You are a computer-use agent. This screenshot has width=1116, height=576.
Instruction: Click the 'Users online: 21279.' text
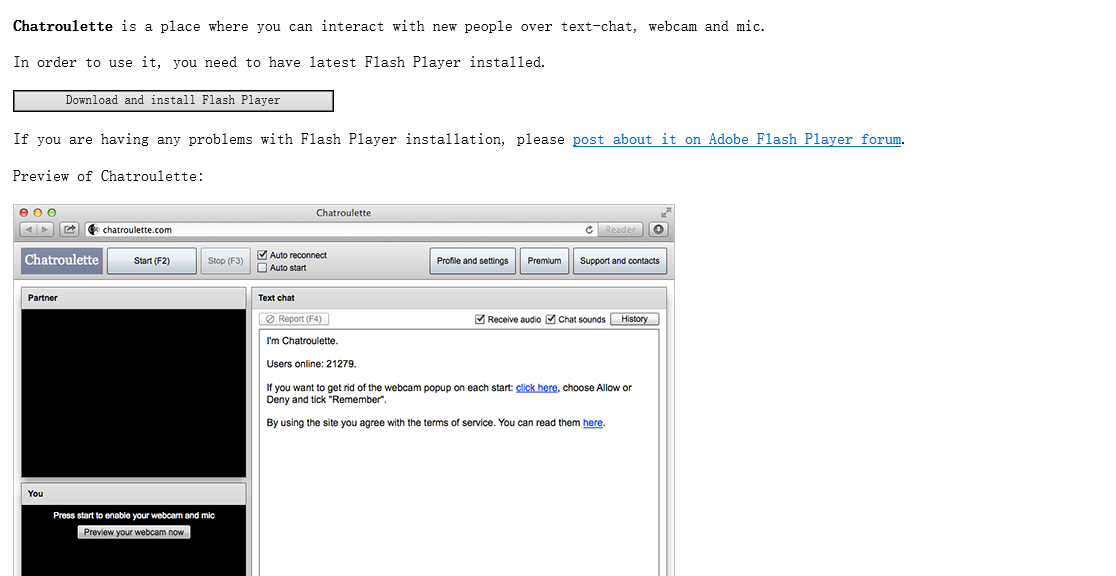click(x=311, y=364)
